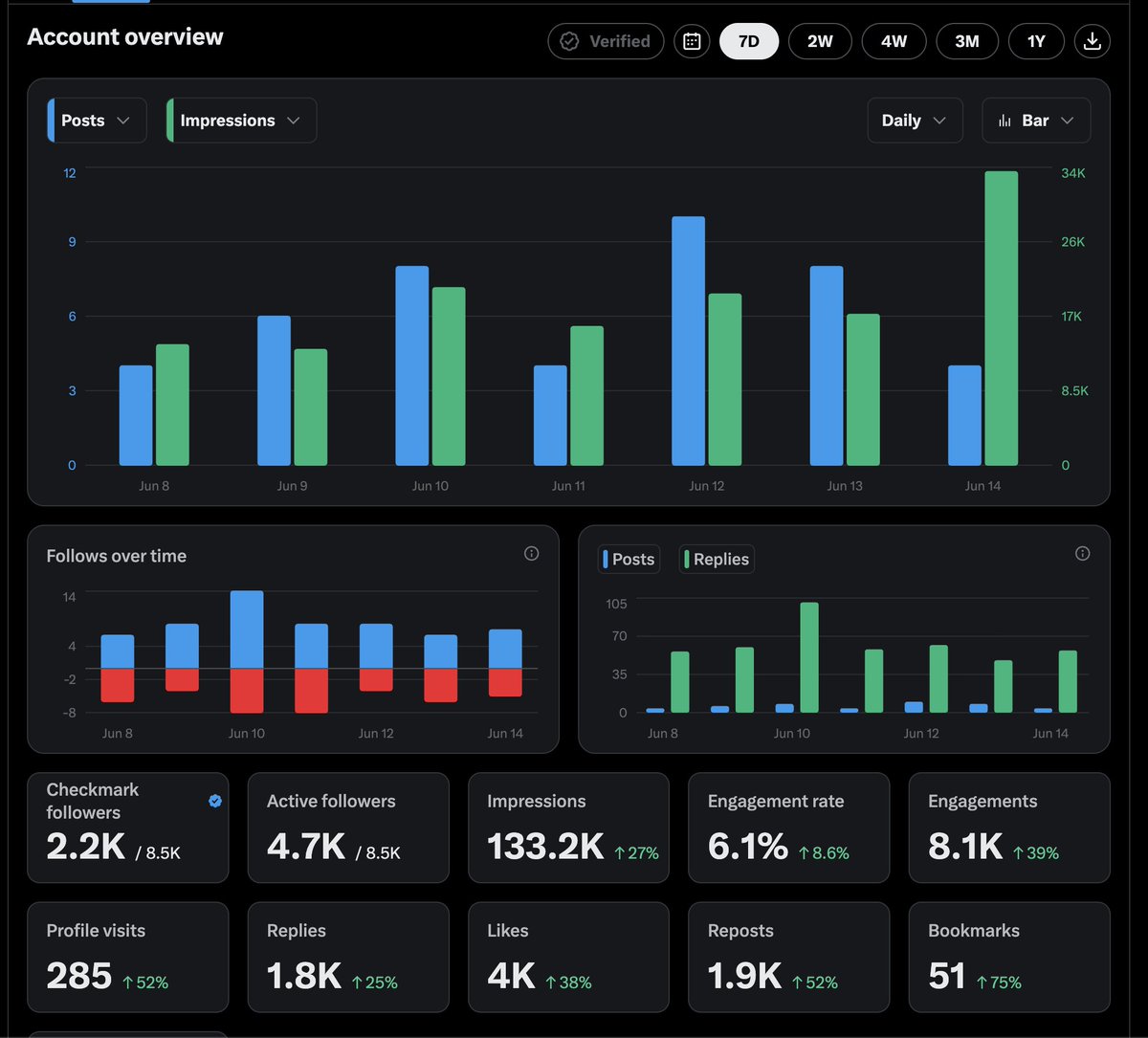Click the Replies 1.8K card
This screenshot has width=1148, height=1038.
coord(348,957)
